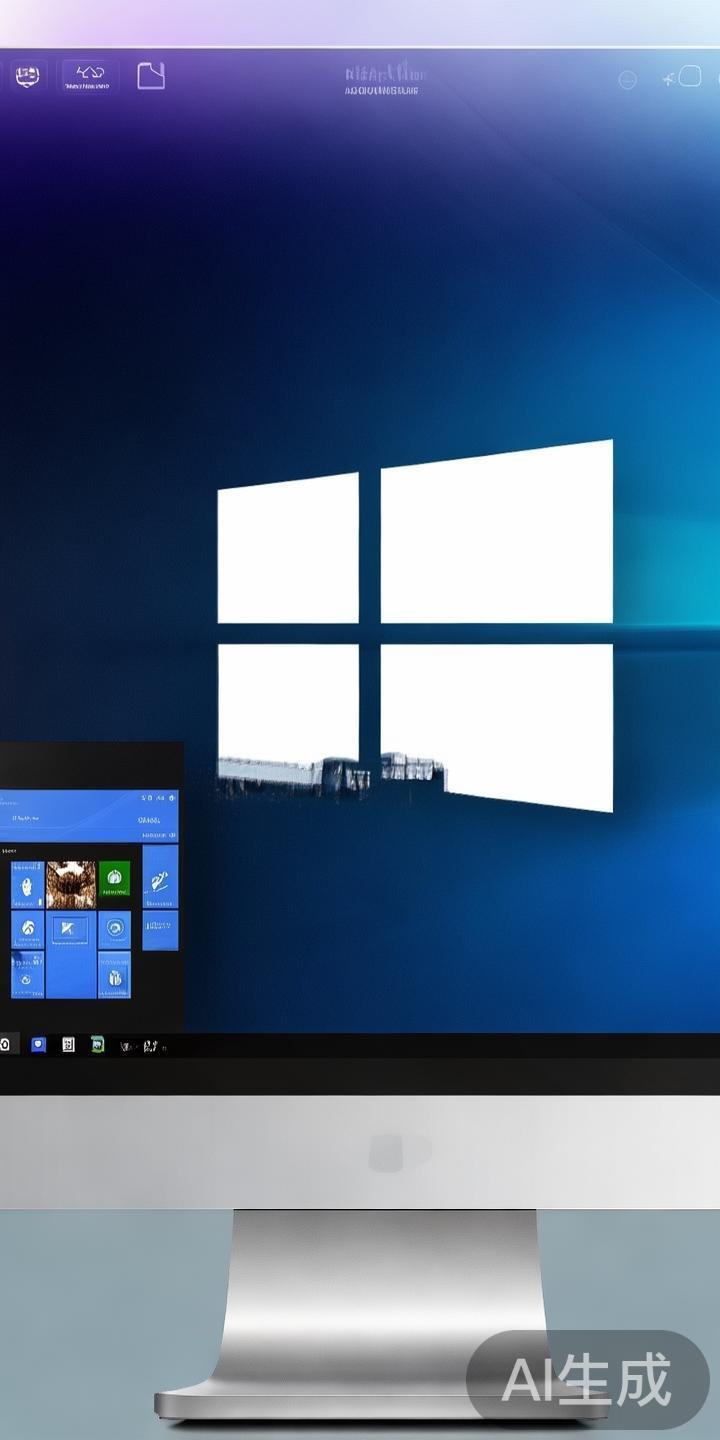This screenshot has width=720, height=1440.
Task: Click the circled minus icon at top right
Action: click(x=627, y=80)
